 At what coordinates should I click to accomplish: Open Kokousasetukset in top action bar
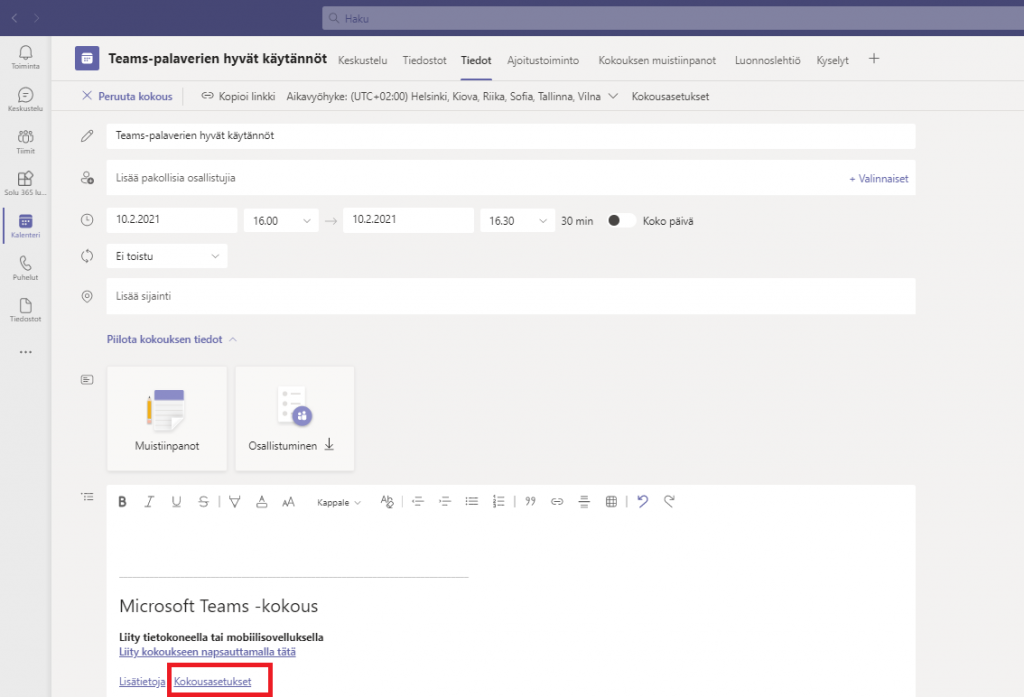tap(670, 96)
